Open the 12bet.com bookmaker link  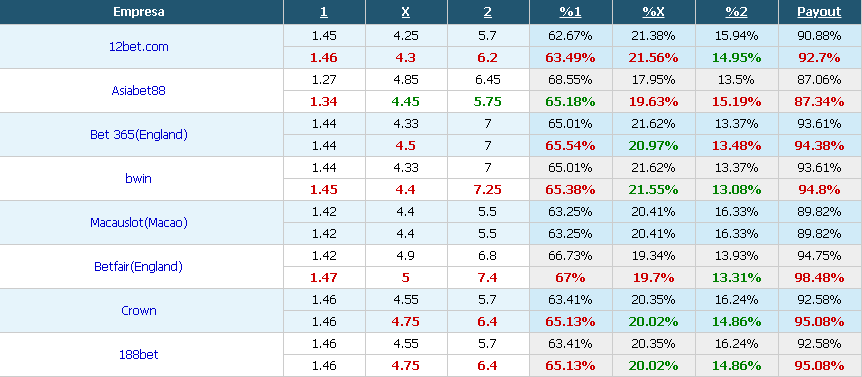point(139,47)
